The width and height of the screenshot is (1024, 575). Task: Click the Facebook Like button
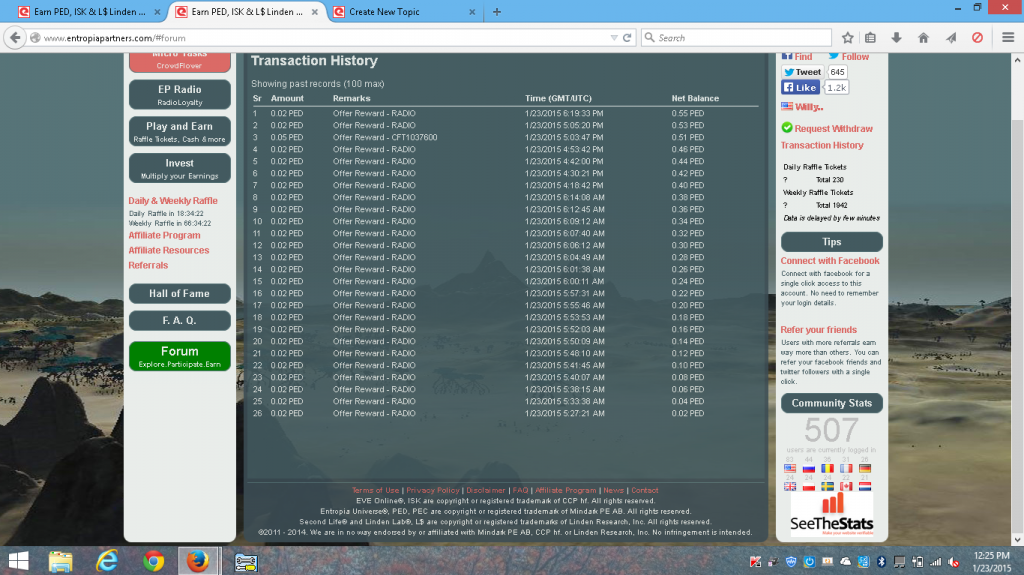tap(800, 88)
